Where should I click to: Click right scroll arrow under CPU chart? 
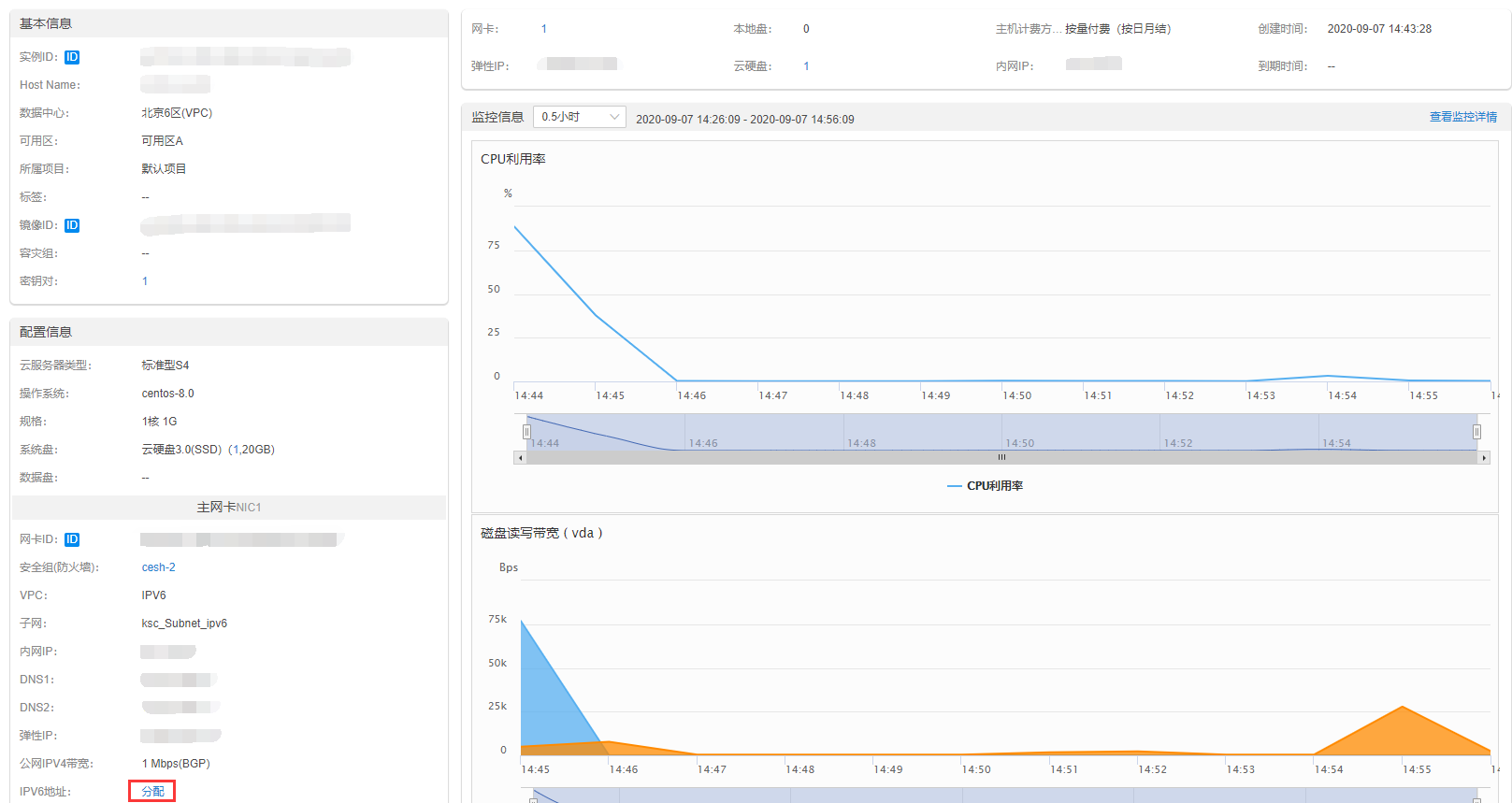[1484, 458]
